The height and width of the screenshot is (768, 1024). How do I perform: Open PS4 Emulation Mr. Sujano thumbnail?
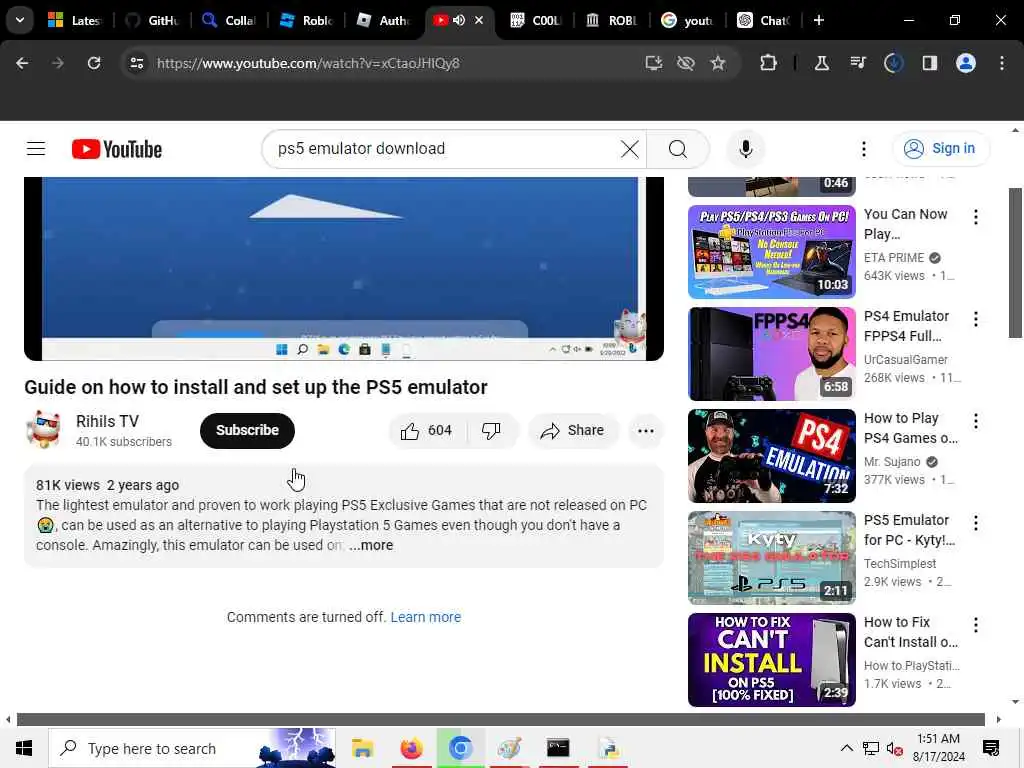(x=771, y=456)
